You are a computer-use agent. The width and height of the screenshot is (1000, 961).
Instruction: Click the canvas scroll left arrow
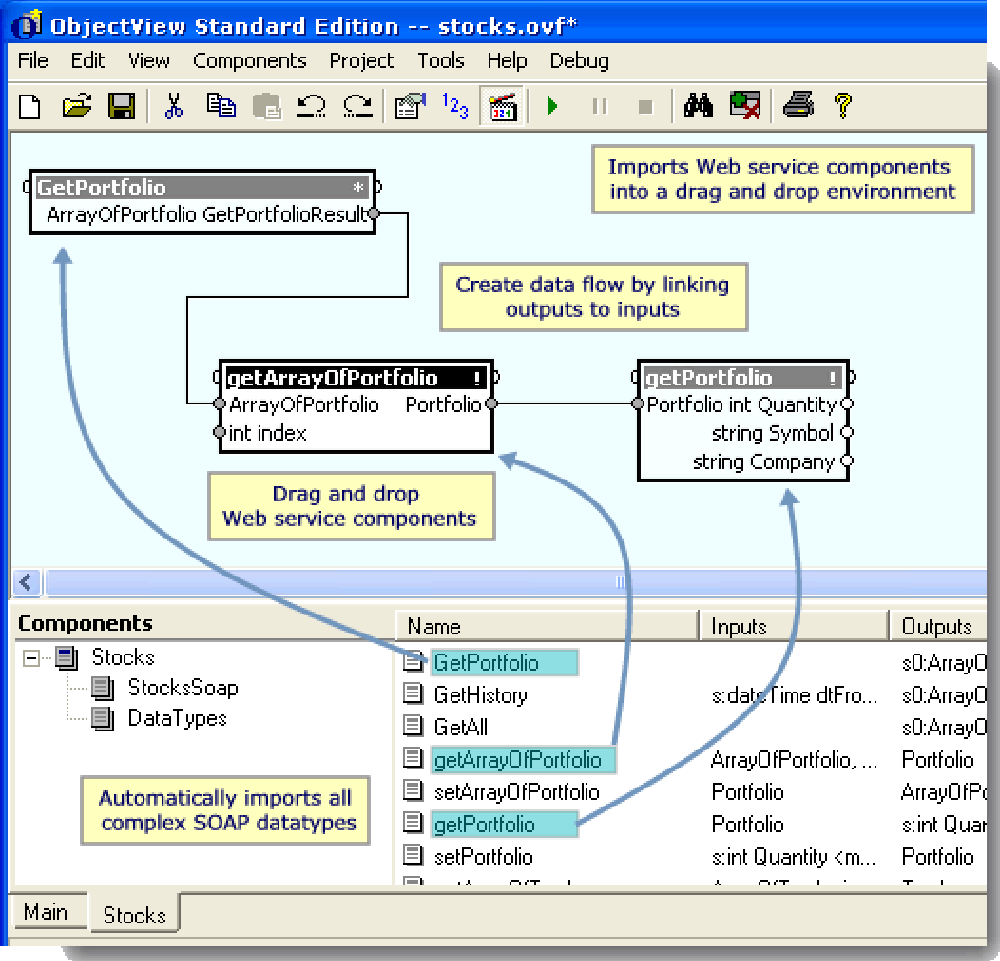click(x=26, y=582)
